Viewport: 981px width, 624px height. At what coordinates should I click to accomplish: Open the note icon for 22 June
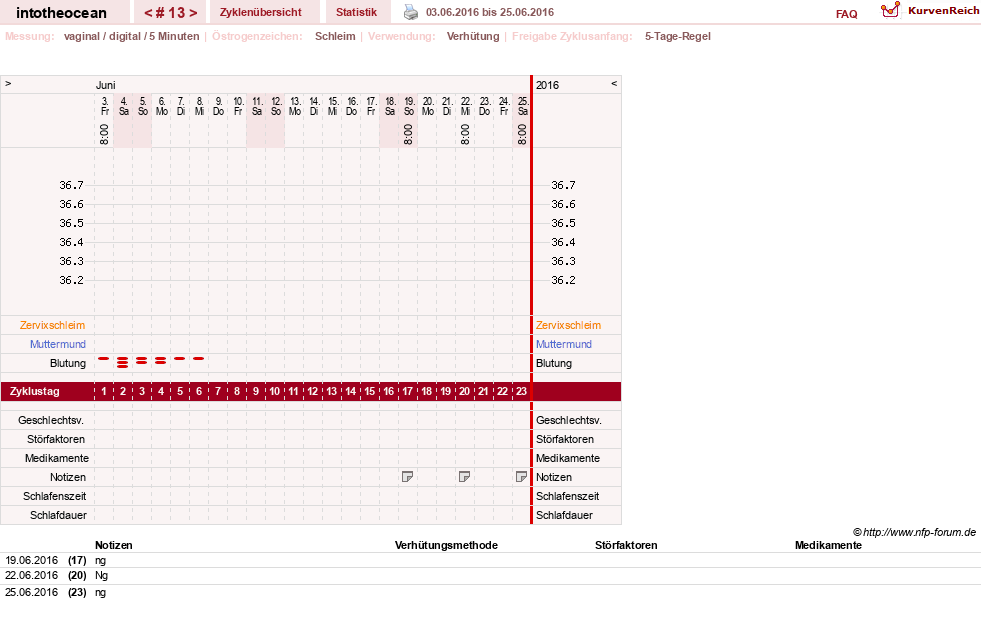tap(464, 477)
